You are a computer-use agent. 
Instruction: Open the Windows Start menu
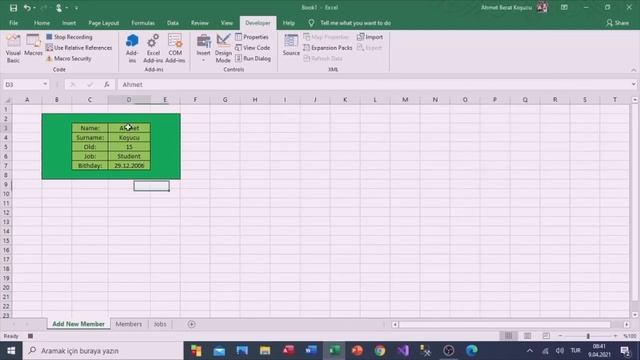pyautogui.click(x=11, y=351)
